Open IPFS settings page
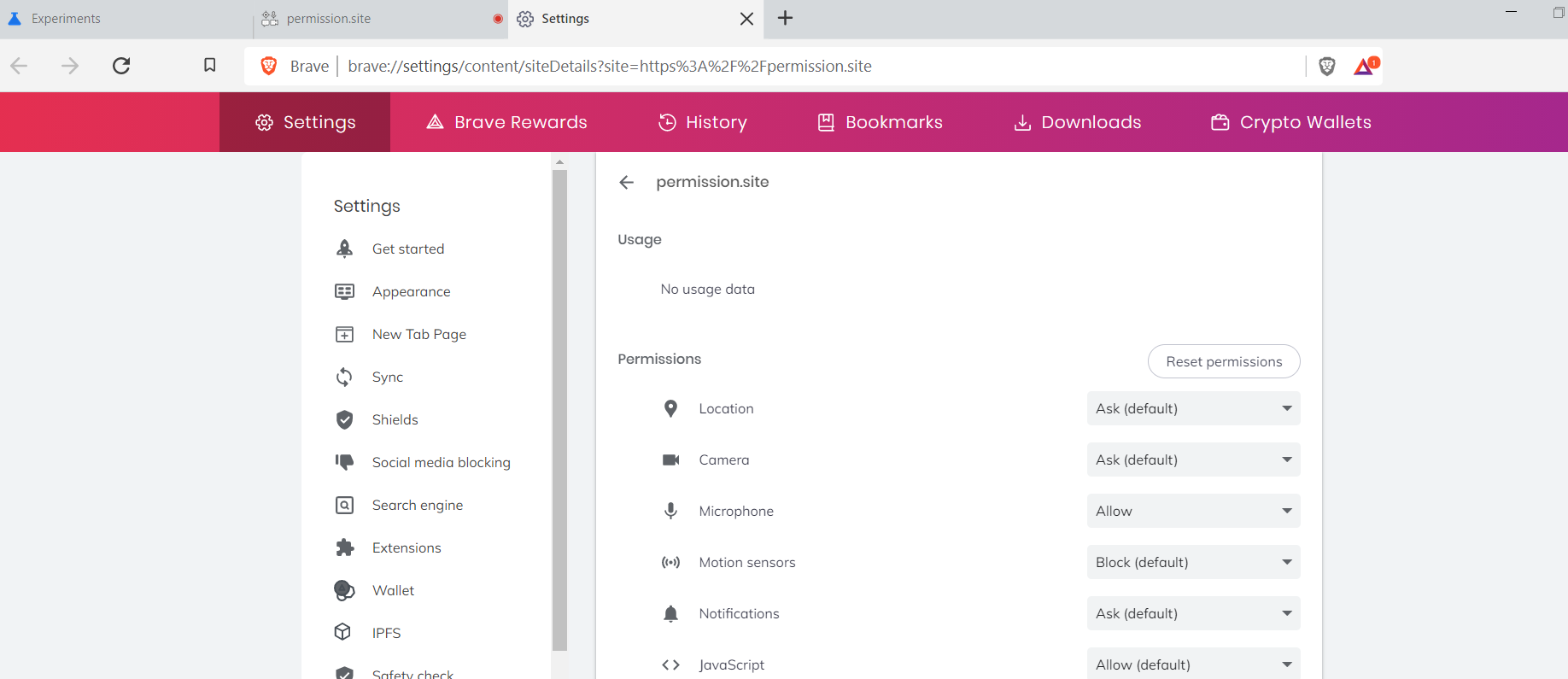1568x679 pixels. click(386, 633)
